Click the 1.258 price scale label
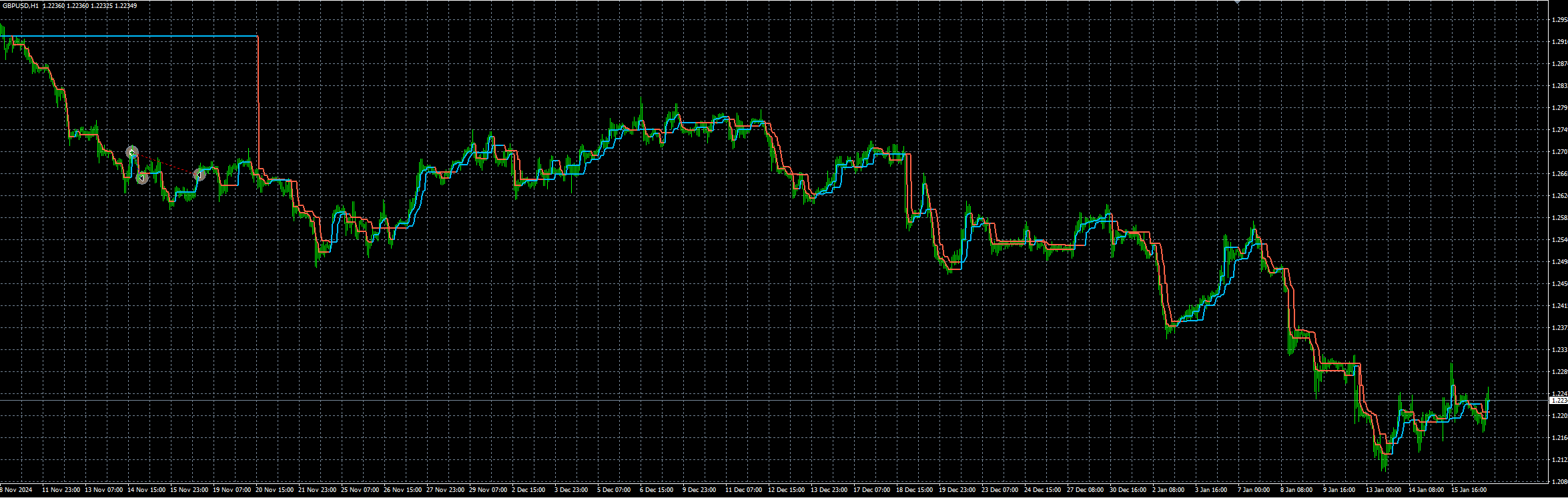The height and width of the screenshot is (498, 1568). 1559,218
